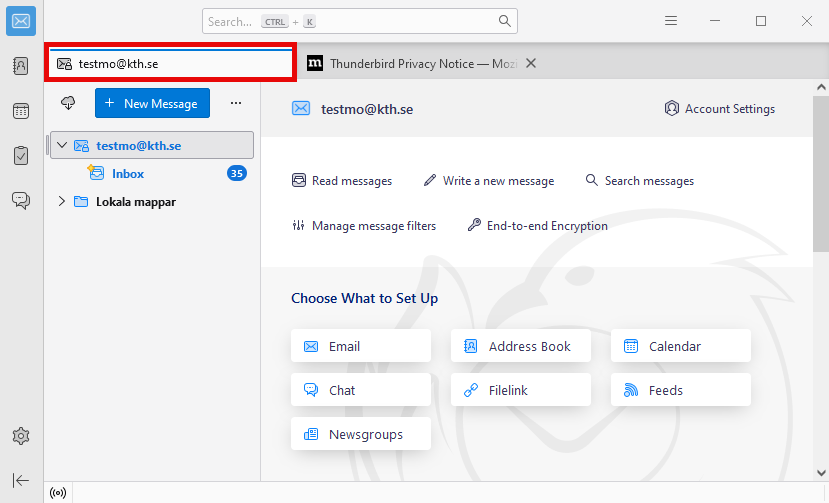Open Account Settings
Screen dimensions: 829x503
point(720,109)
